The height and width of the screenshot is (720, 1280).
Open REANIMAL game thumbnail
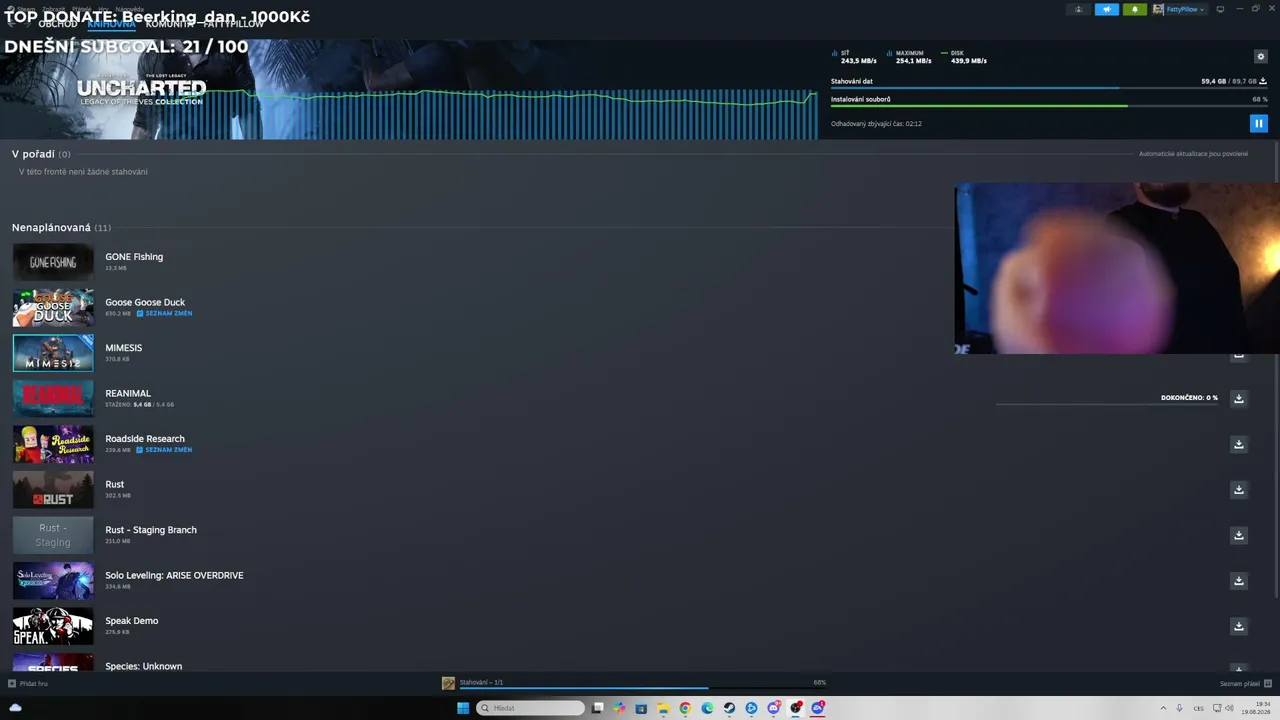coord(53,399)
